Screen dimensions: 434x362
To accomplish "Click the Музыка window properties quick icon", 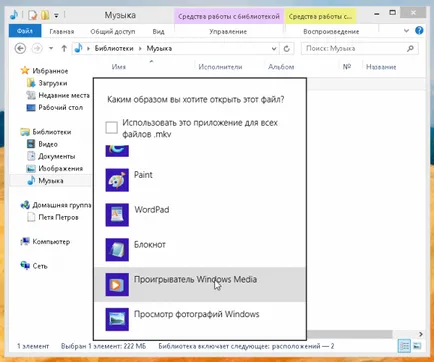I will [x=32, y=15].
